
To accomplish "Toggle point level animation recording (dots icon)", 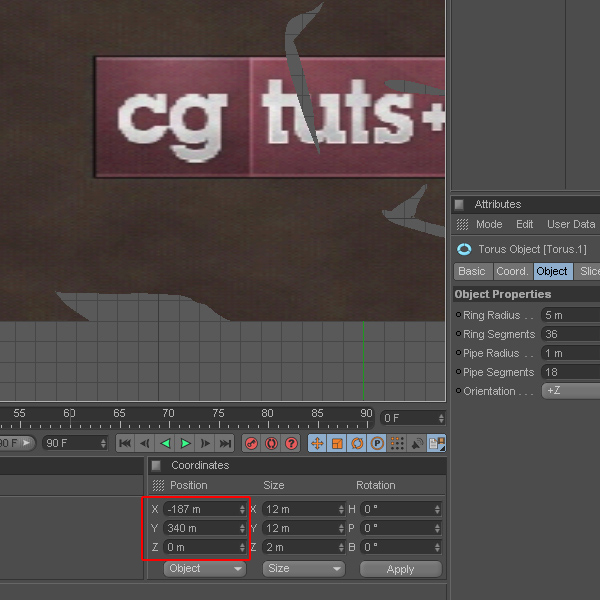I will 397,443.
